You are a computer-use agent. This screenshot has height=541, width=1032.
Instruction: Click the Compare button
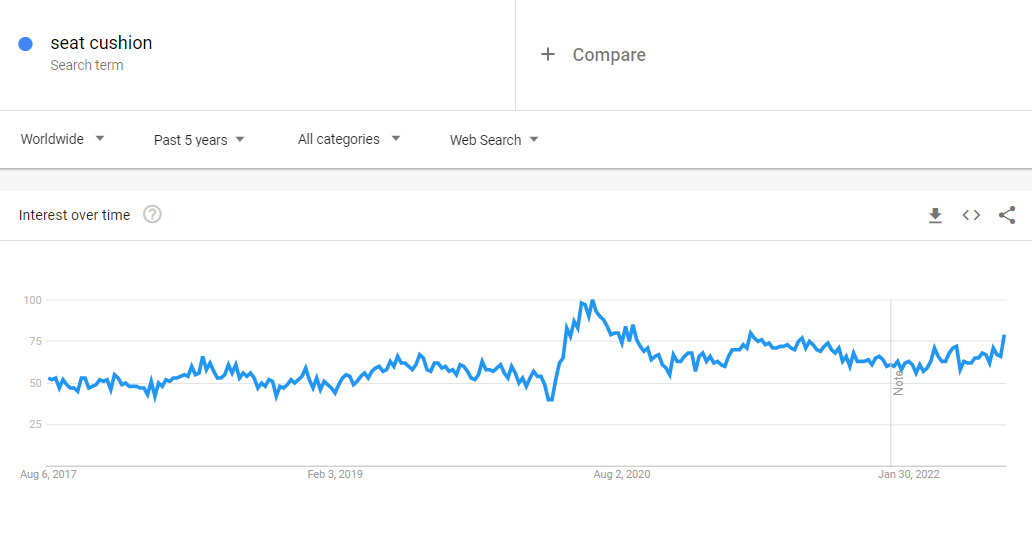(608, 55)
